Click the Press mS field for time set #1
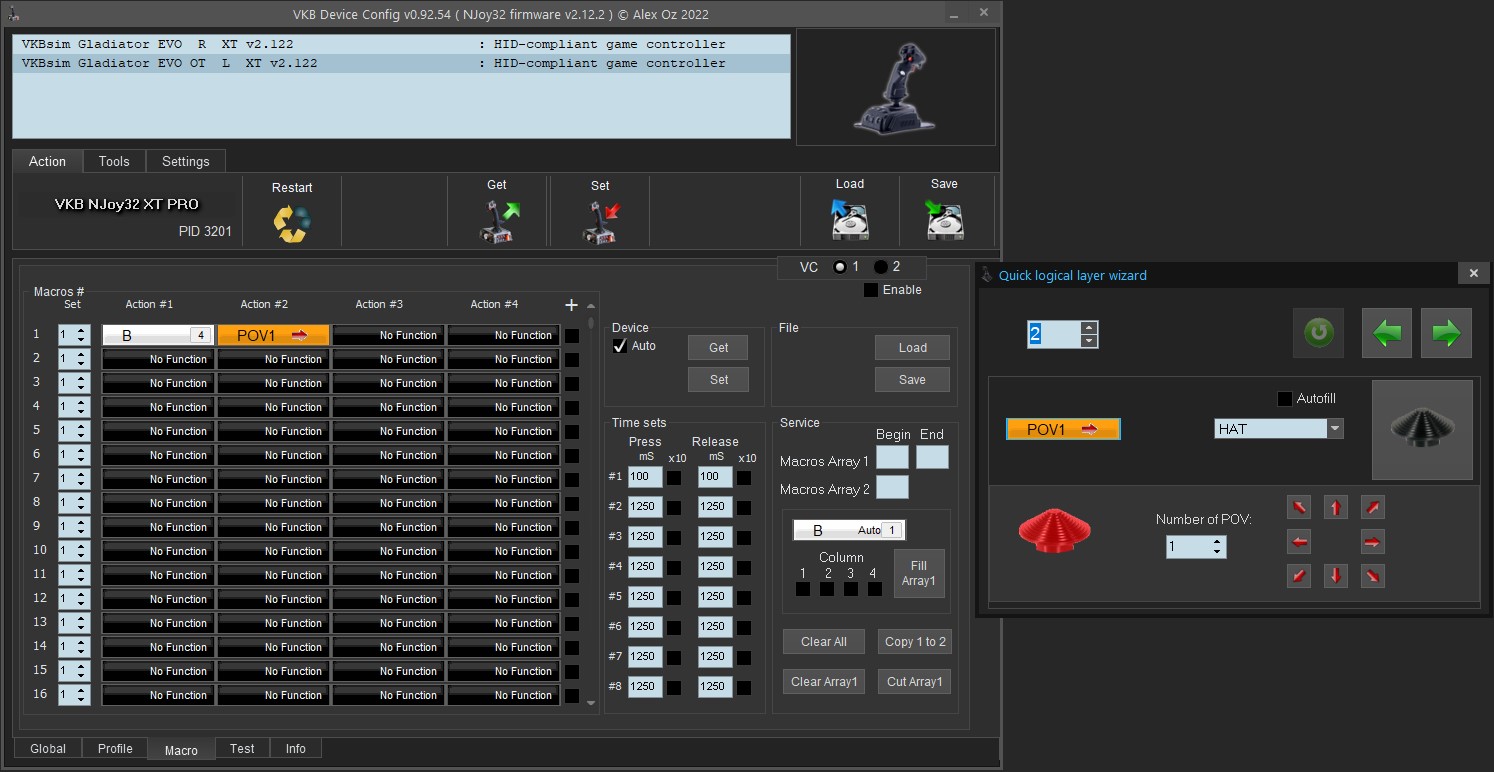The width and height of the screenshot is (1494, 772). pyautogui.click(x=645, y=477)
